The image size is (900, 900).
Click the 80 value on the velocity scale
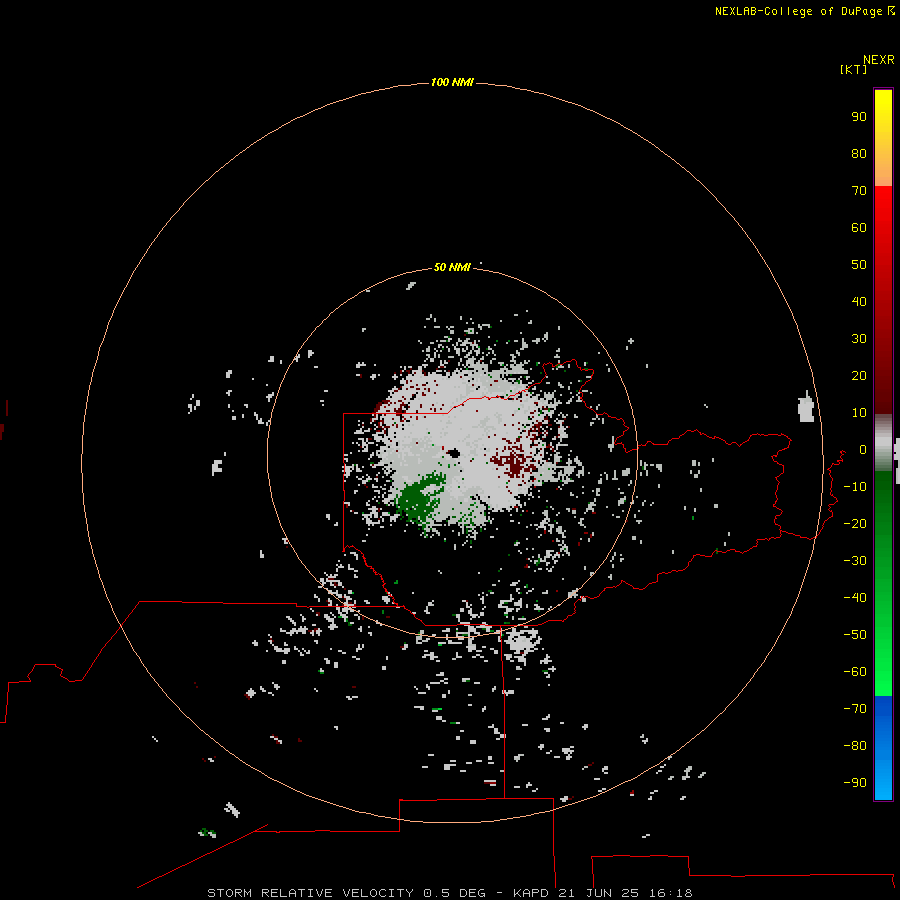click(859, 153)
